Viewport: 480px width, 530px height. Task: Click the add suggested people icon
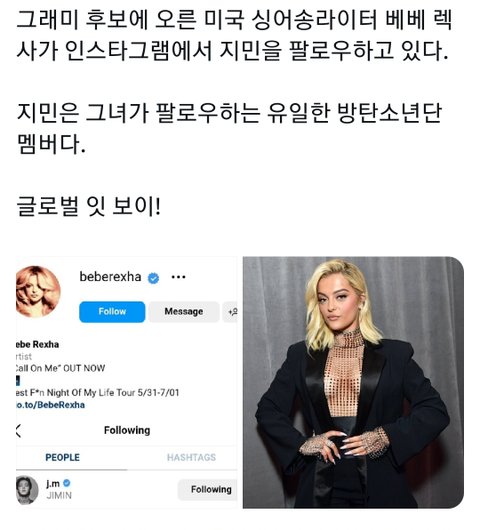(x=231, y=312)
